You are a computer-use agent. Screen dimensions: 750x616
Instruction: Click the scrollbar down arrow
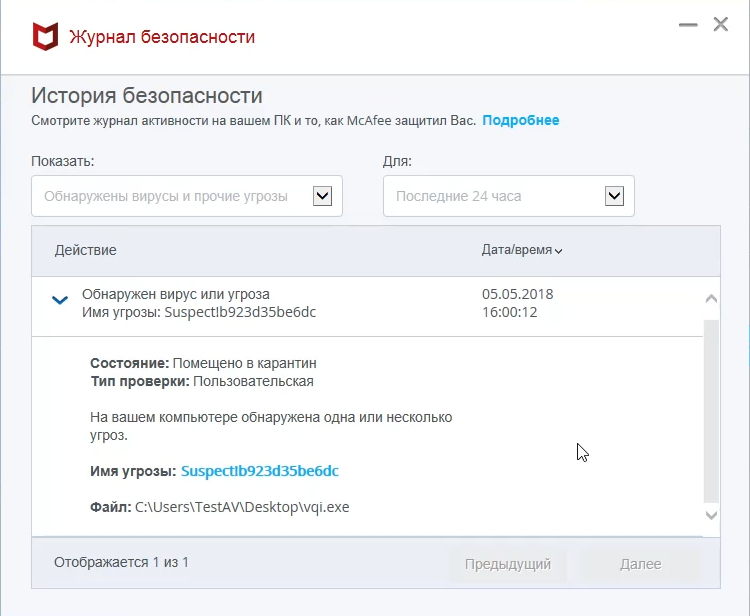click(711, 515)
